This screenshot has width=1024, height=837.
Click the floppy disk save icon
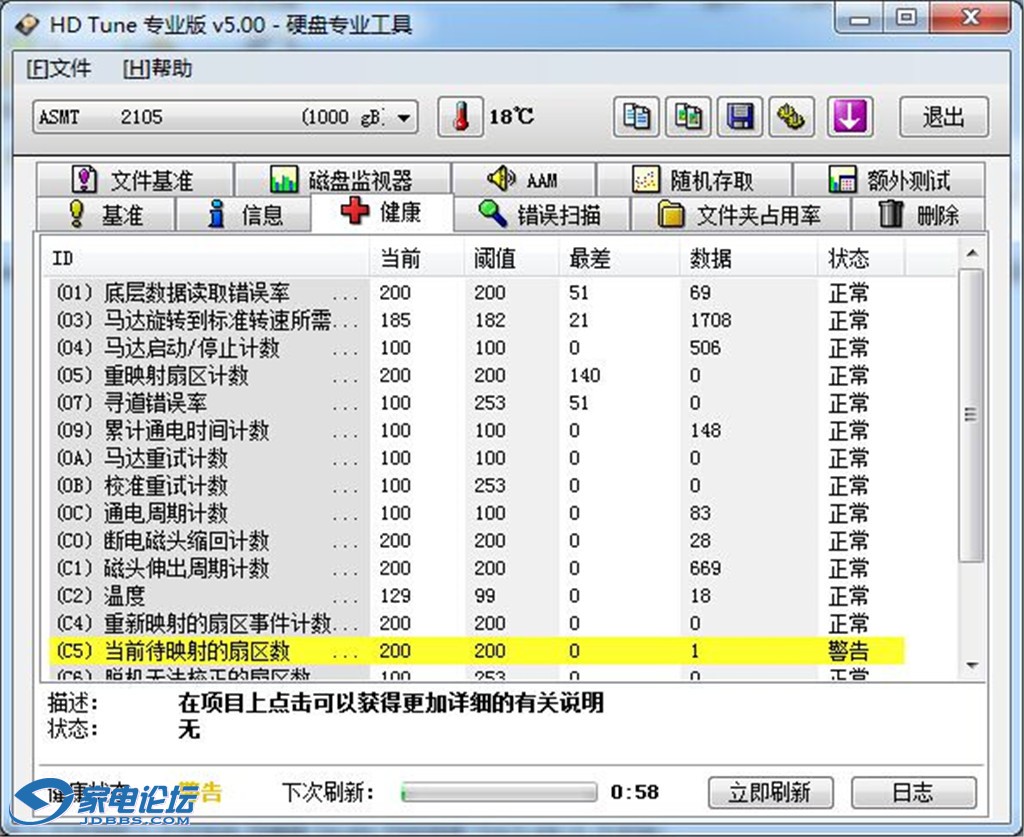click(x=740, y=117)
